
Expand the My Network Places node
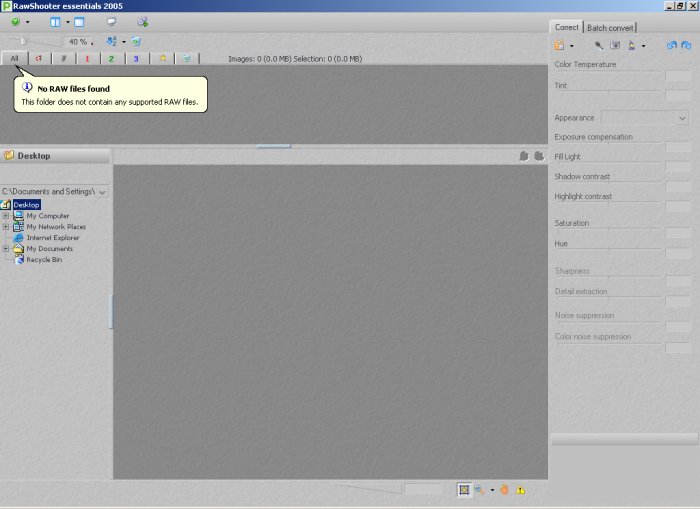tap(6, 227)
